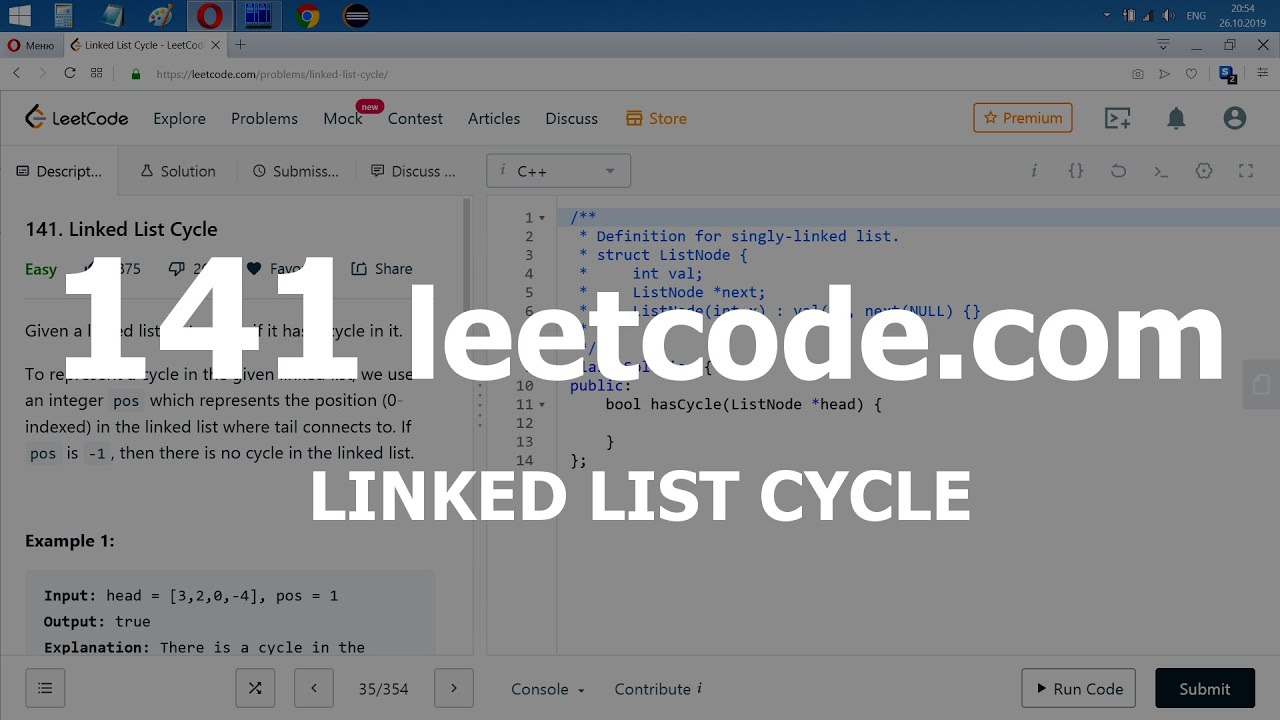The width and height of the screenshot is (1280, 720).
Task: Pick a random problem shuffle icon
Action: 255,688
